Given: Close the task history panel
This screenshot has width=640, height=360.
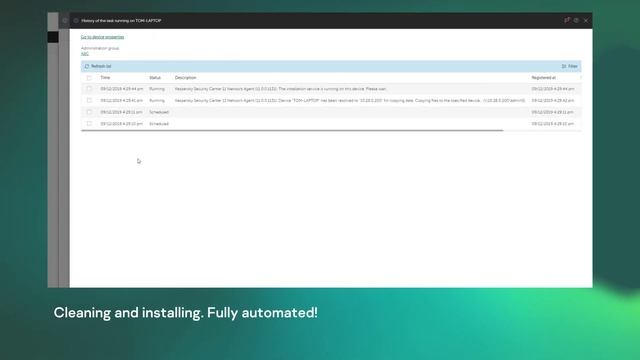Looking at the screenshot, I should pyautogui.click(x=586, y=20).
